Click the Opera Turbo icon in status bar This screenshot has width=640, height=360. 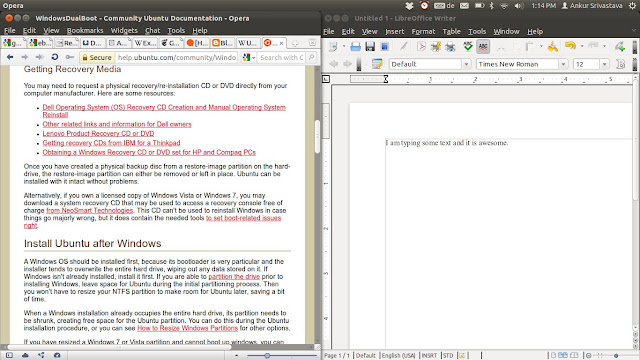[x=57, y=356]
